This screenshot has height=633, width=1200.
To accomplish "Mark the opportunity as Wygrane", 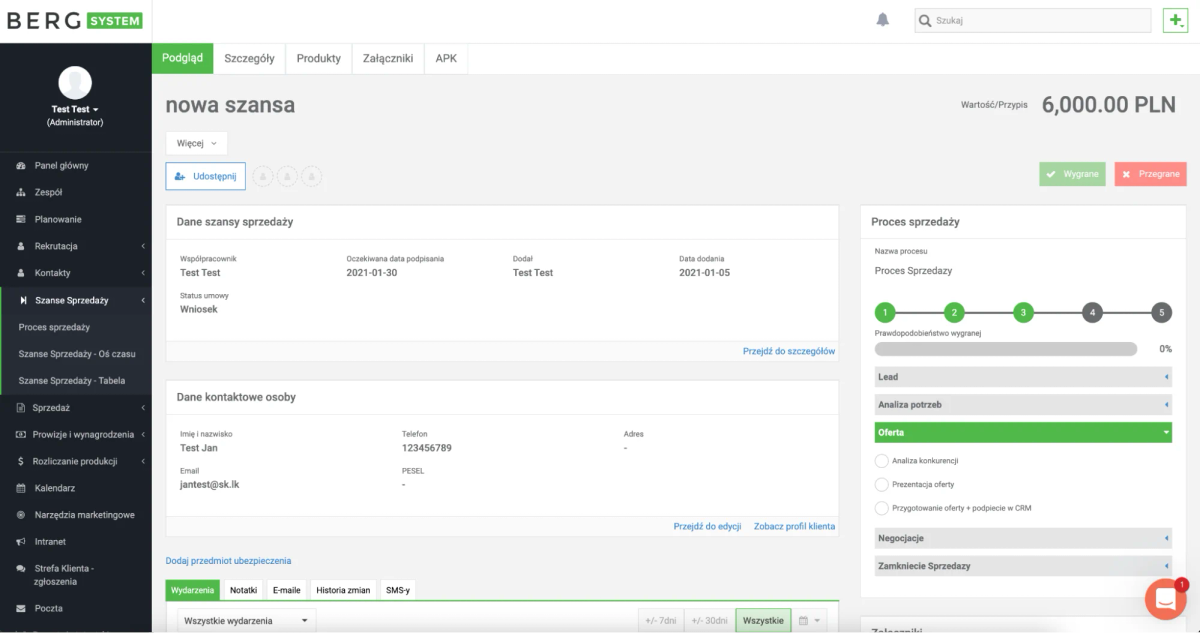I will point(1072,174).
